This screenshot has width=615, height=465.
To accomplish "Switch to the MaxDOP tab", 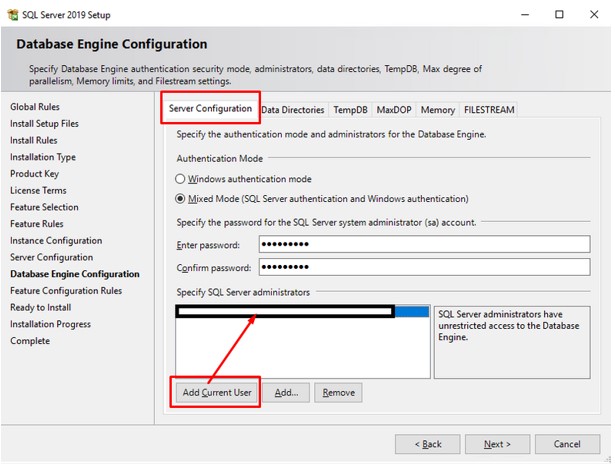I will coord(394,110).
